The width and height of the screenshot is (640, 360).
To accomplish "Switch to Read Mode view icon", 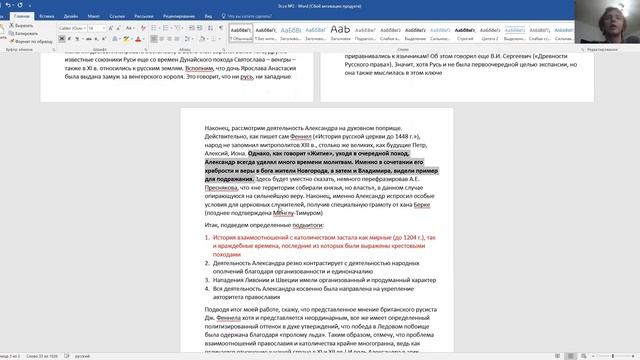I will 557,356.
